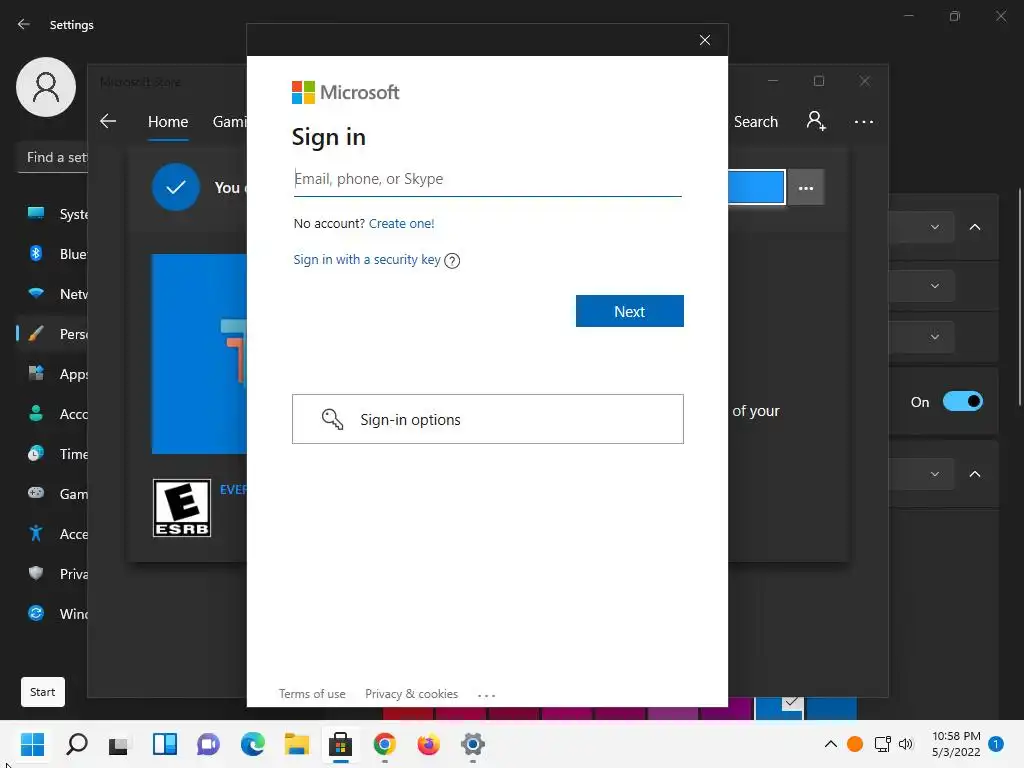1024x768 pixels.
Task: Go back in the Microsoft Store window
Action: coord(108,121)
